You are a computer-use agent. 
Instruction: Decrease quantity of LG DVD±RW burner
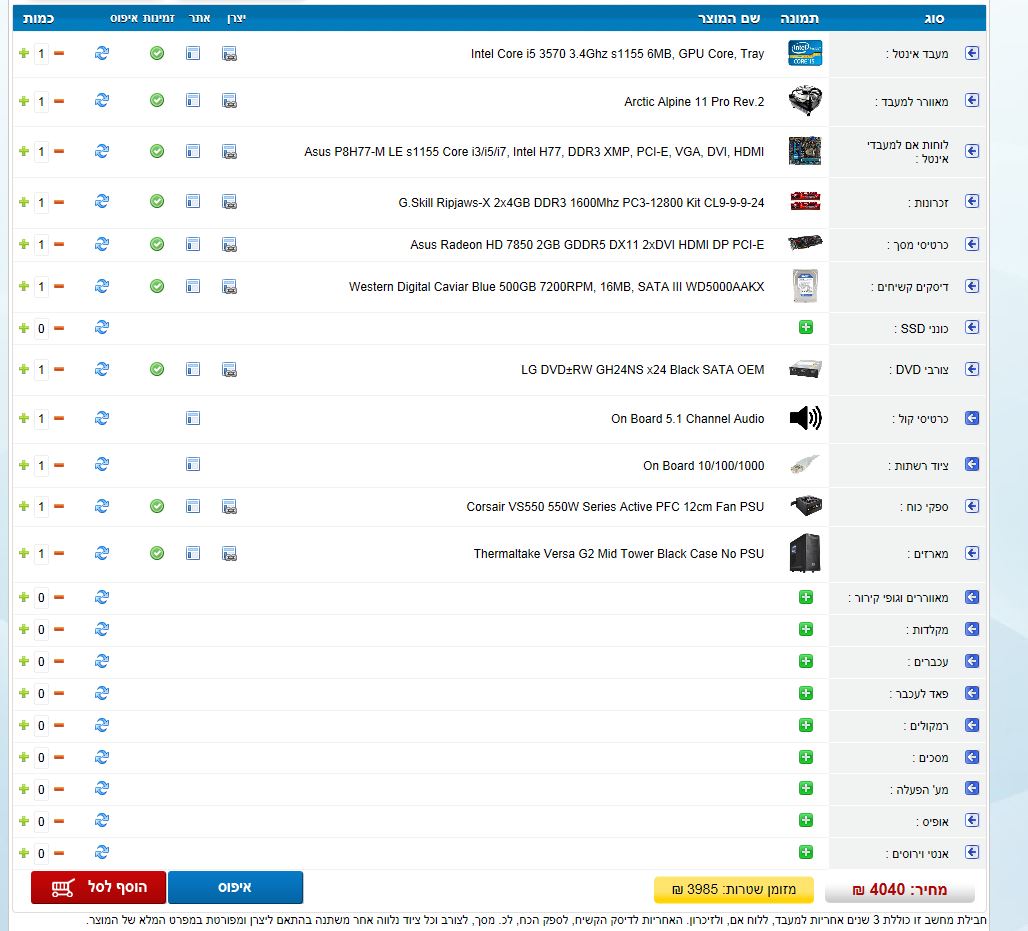tap(58, 370)
